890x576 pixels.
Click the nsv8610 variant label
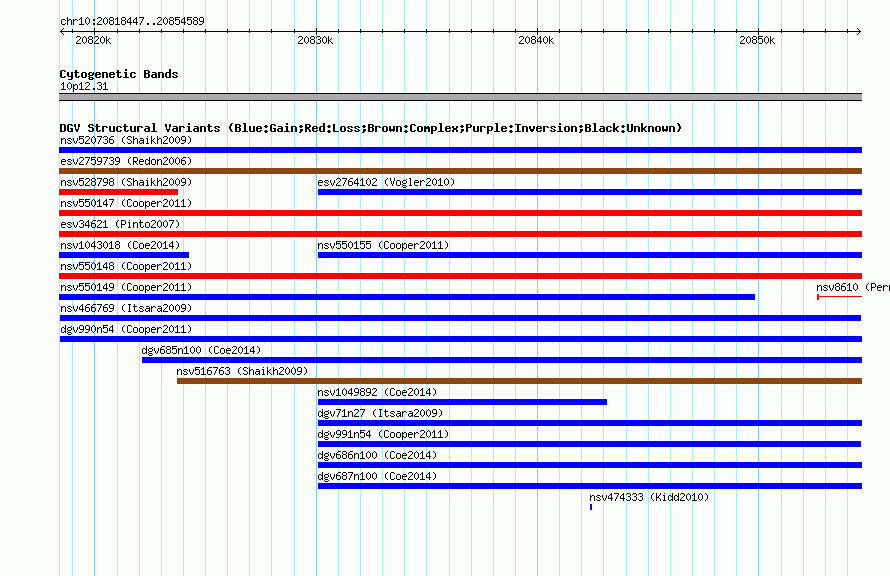(x=853, y=287)
